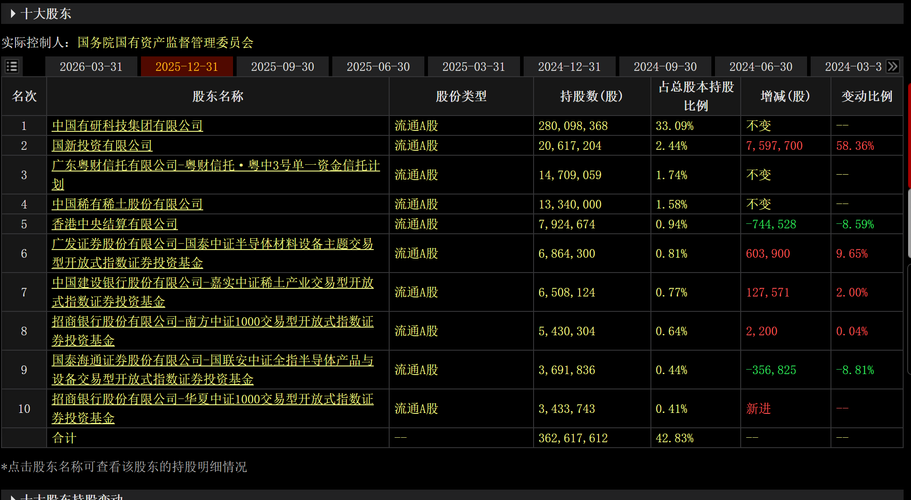Click the 名次 column header
Screen dimensions: 911x500
tap(24, 96)
